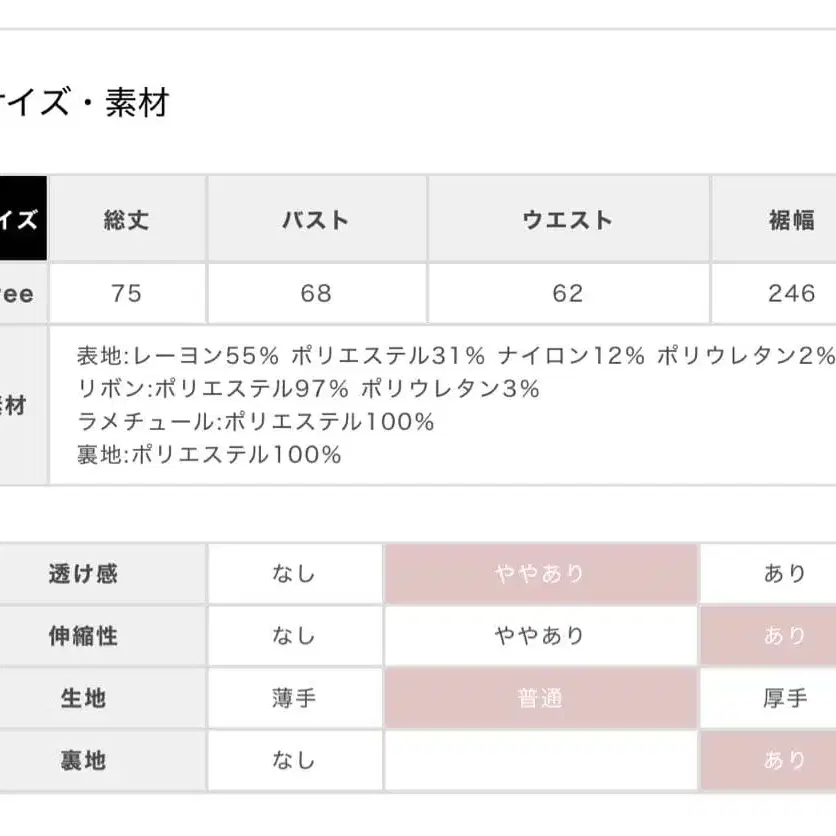Click the 裾幅 column header
This screenshot has width=836, height=836.
point(792,220)
